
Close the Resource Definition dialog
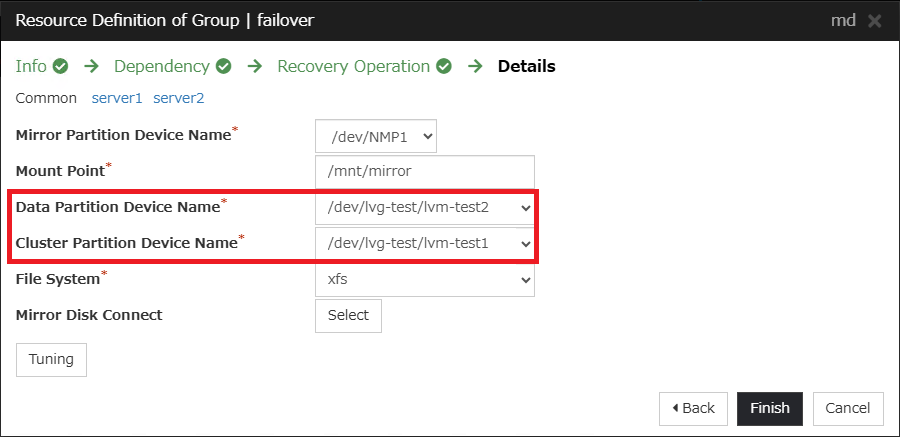[874, 21]
